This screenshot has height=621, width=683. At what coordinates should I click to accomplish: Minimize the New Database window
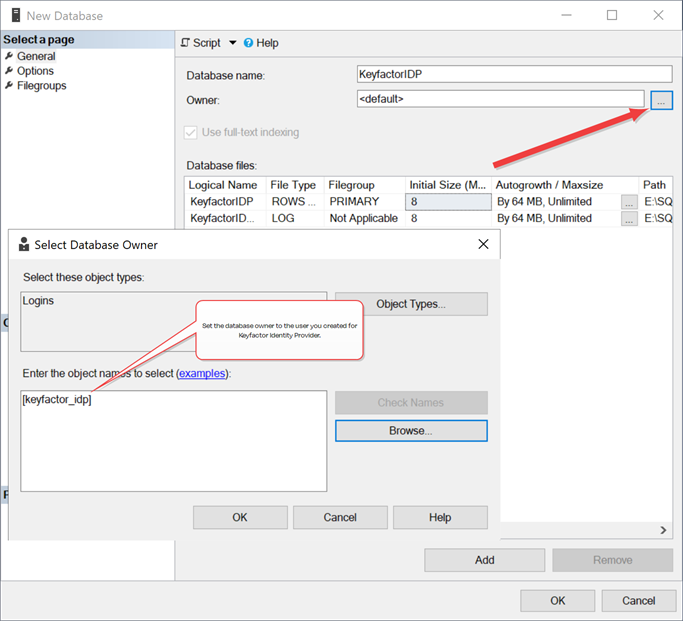tap(566, 15)
